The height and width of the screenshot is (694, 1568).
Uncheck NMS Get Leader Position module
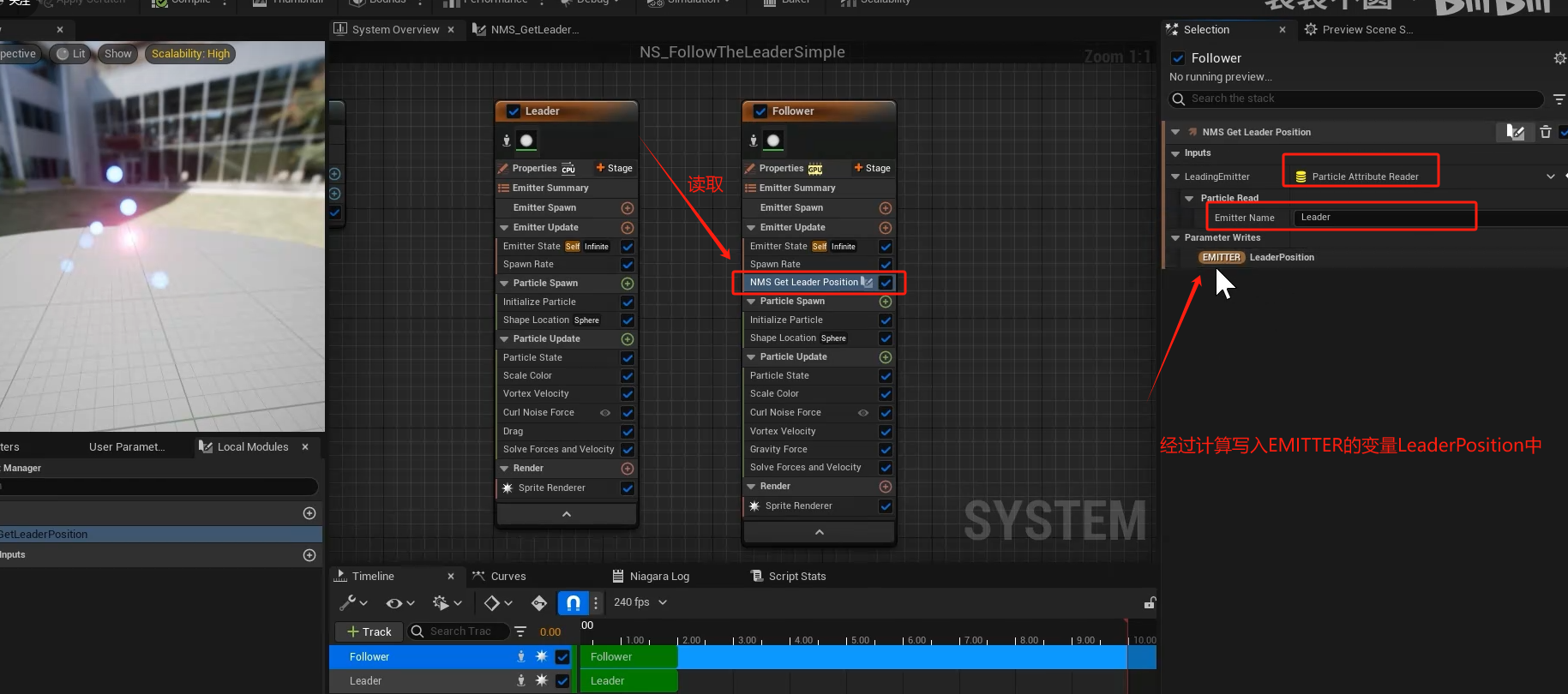tap(886, 283)
